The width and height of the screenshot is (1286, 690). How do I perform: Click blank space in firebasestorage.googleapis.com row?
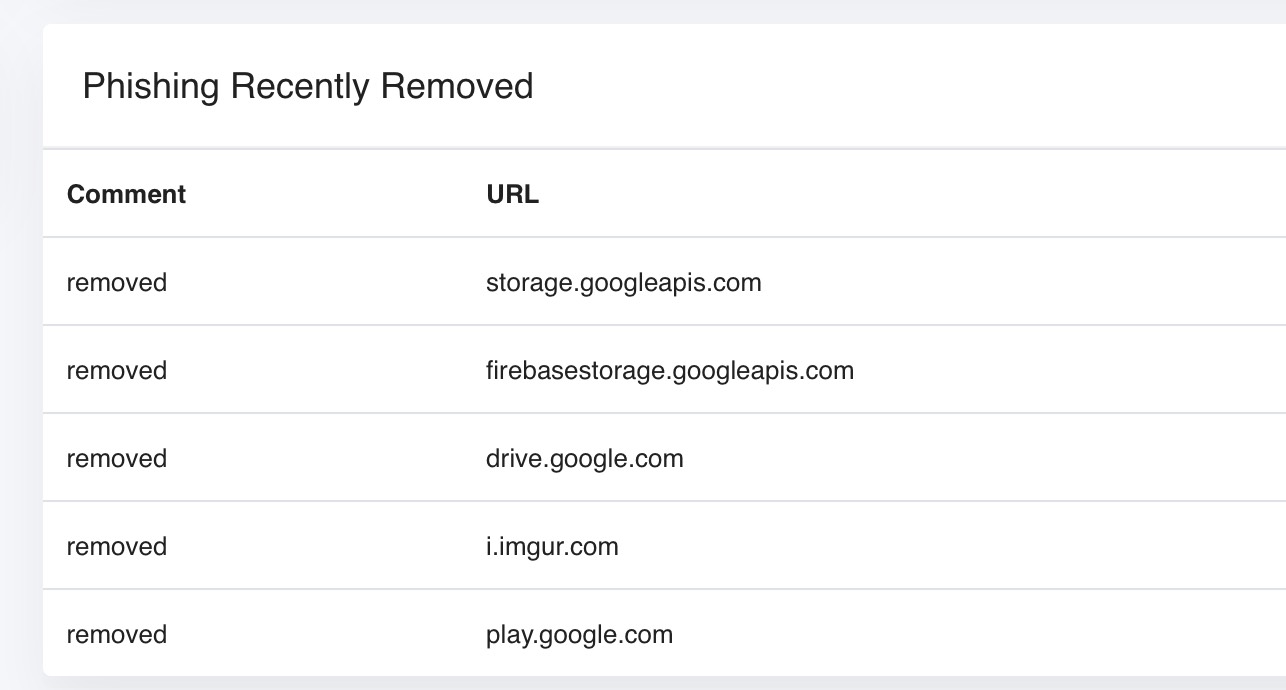coord(1070,371)
